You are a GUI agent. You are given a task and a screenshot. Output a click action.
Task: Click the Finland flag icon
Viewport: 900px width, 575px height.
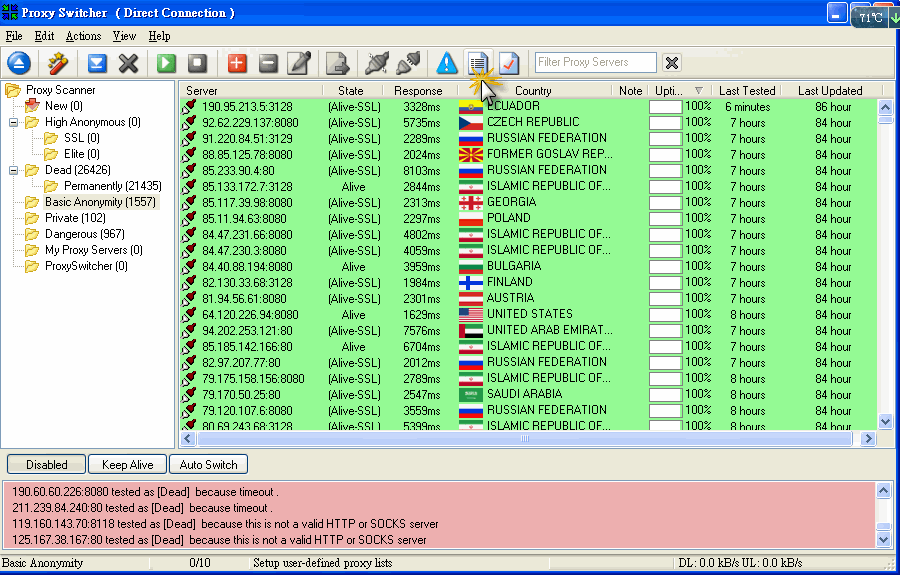pos(471,283)
